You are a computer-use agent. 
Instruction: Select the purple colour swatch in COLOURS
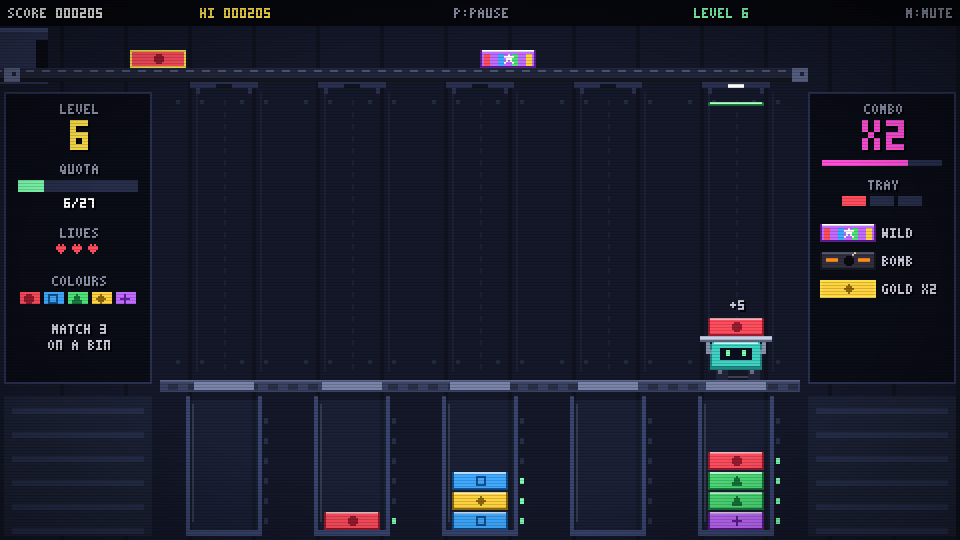click(x=126, y=298)
